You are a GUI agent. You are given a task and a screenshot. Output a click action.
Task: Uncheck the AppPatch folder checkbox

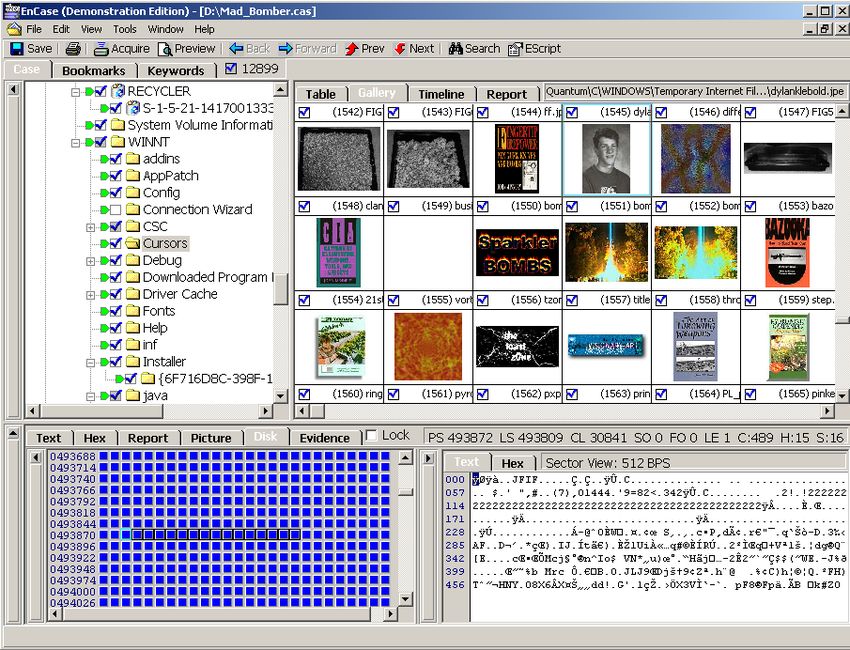coord(115,176)
